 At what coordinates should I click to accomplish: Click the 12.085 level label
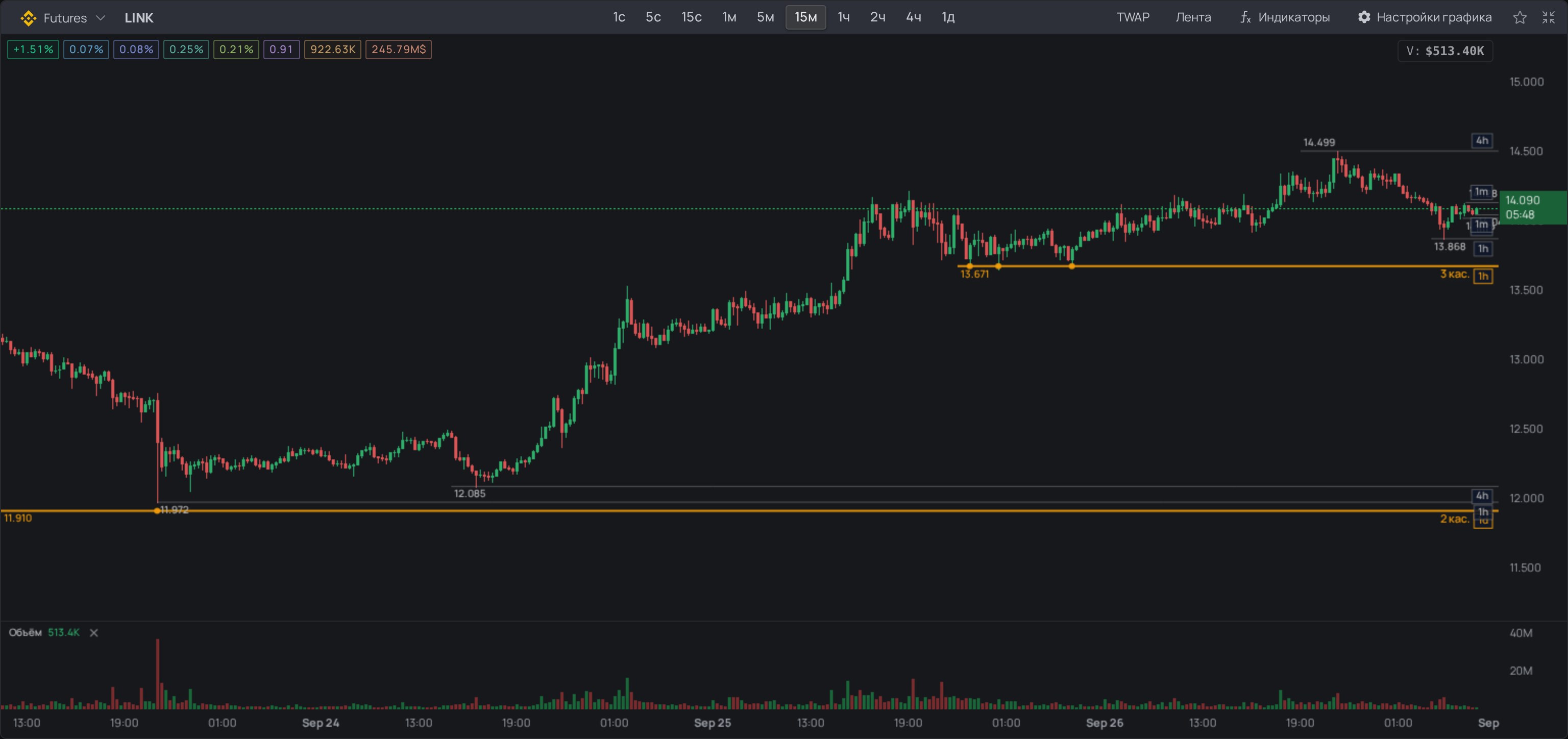469,494
